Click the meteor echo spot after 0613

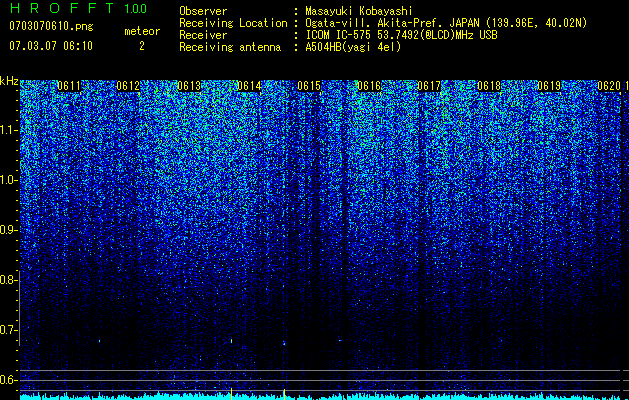click(x=231, y=341)
